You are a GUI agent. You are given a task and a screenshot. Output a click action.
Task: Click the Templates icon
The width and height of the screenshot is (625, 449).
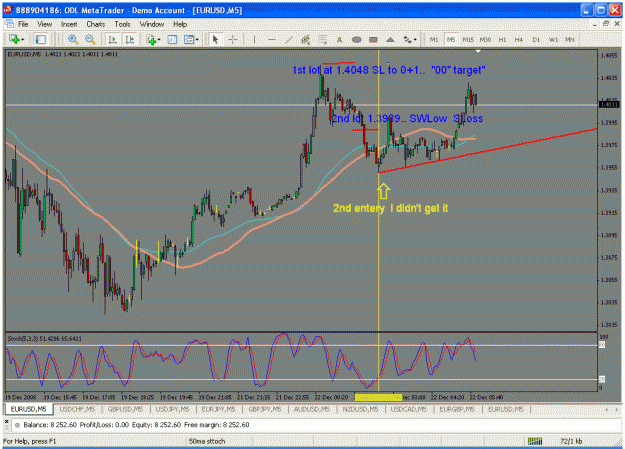(x=189, y=39)
